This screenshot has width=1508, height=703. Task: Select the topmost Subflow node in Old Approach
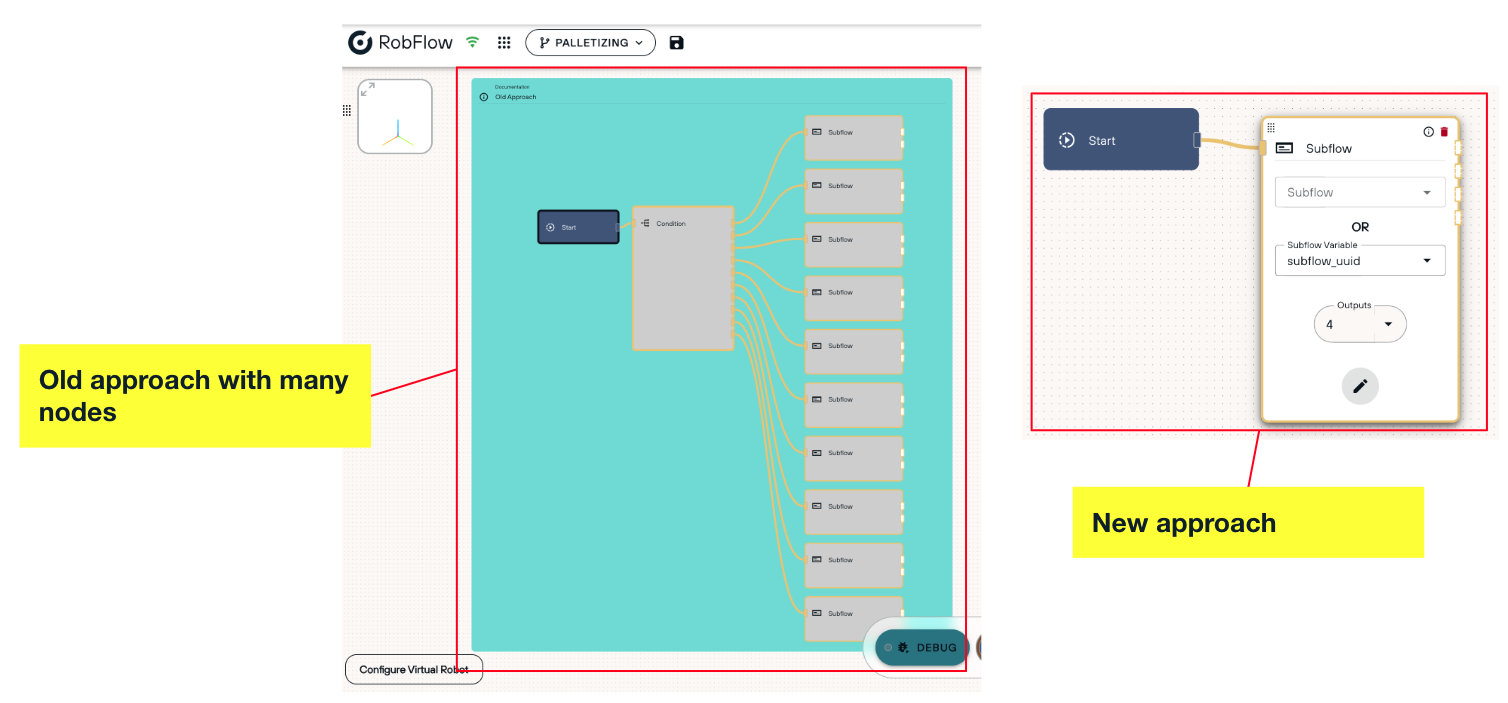click(854, 138)
